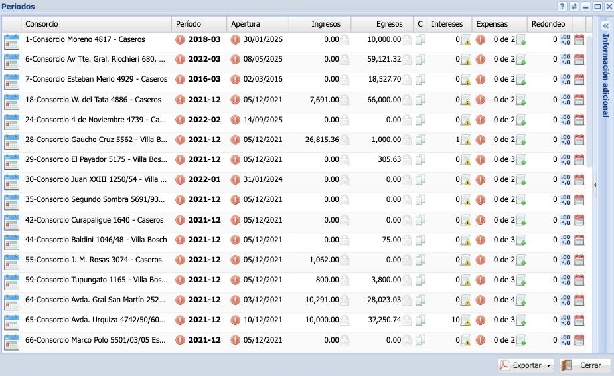Click the 26,815.36 Ingresos value
The width and height of the screenshot is (614, 376).
pyautogui.click(x=322, y=139)
